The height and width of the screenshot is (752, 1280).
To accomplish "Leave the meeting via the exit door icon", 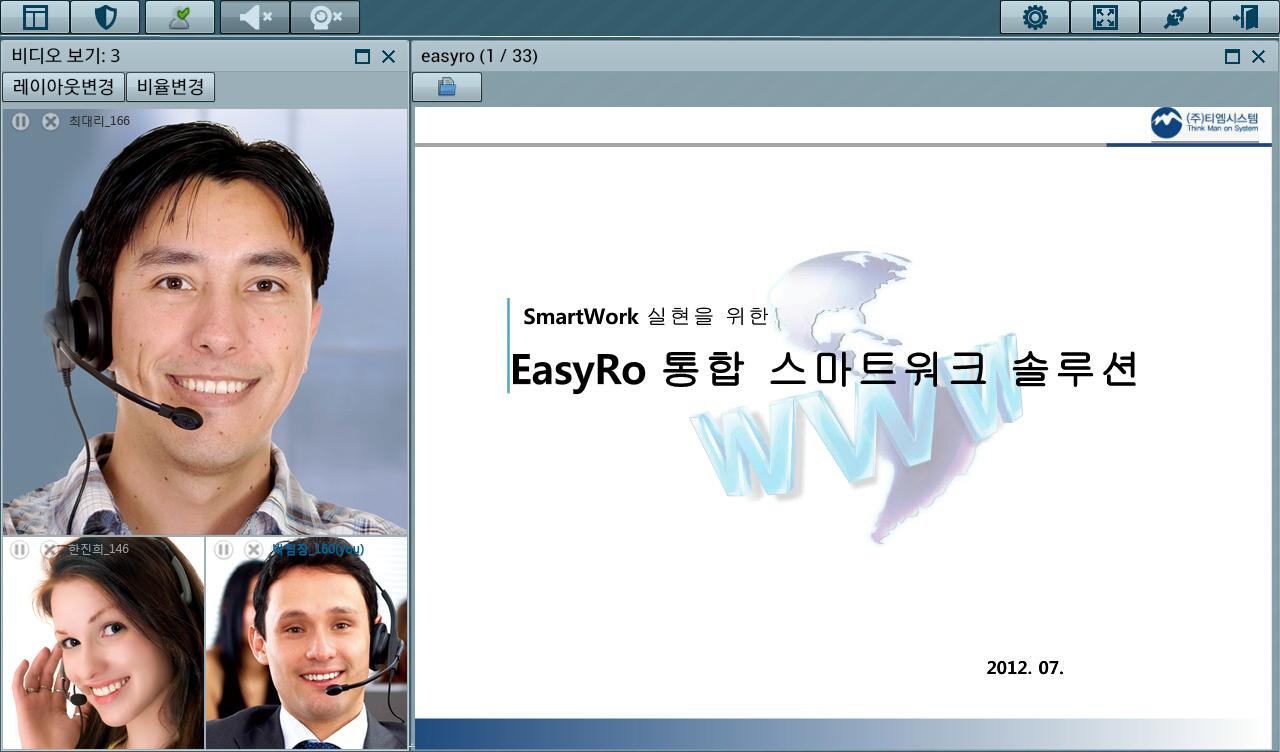I will tap(1245, 17).
